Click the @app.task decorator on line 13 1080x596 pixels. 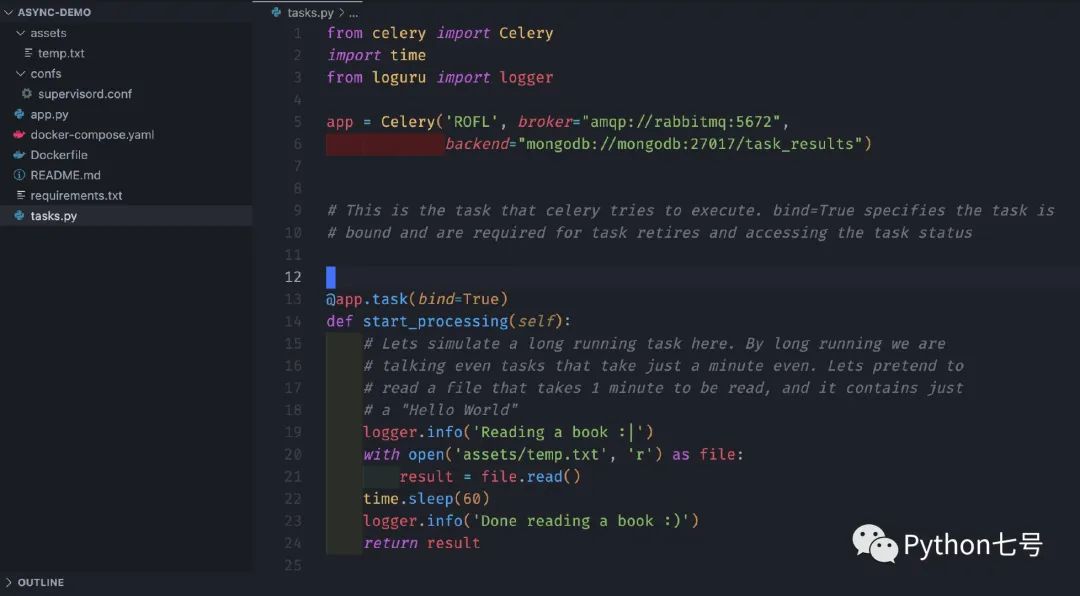[x=417, y=299]
